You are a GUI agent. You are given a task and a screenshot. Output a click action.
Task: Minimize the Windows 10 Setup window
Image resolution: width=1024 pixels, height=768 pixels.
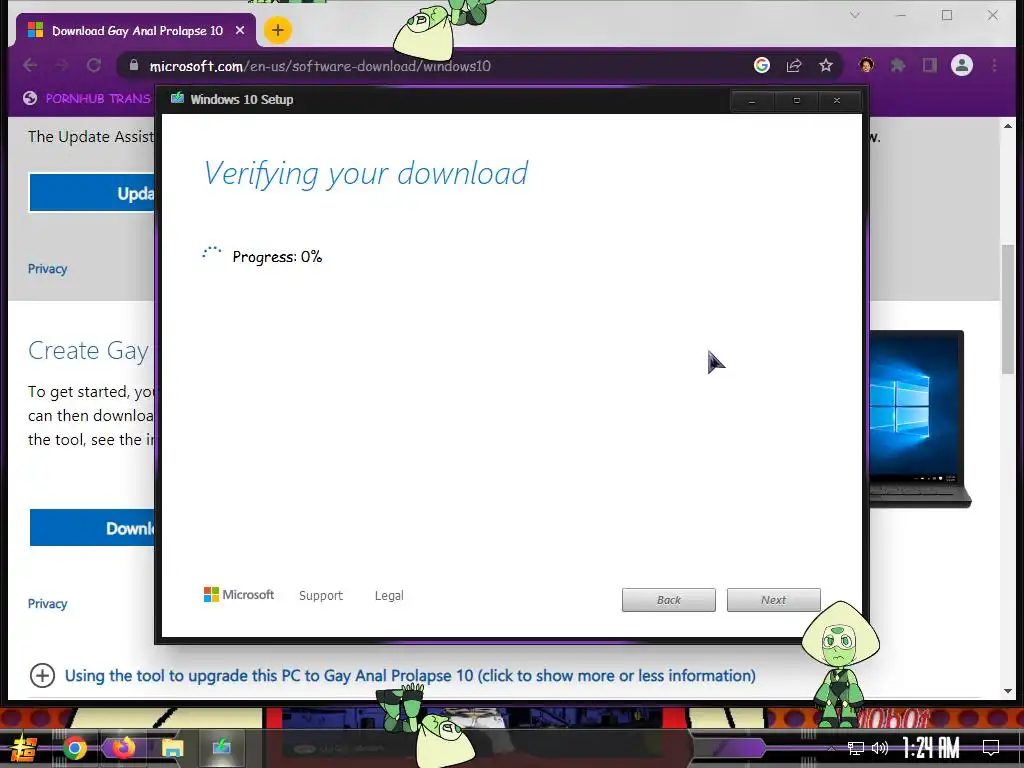click(x=752, y=101)
